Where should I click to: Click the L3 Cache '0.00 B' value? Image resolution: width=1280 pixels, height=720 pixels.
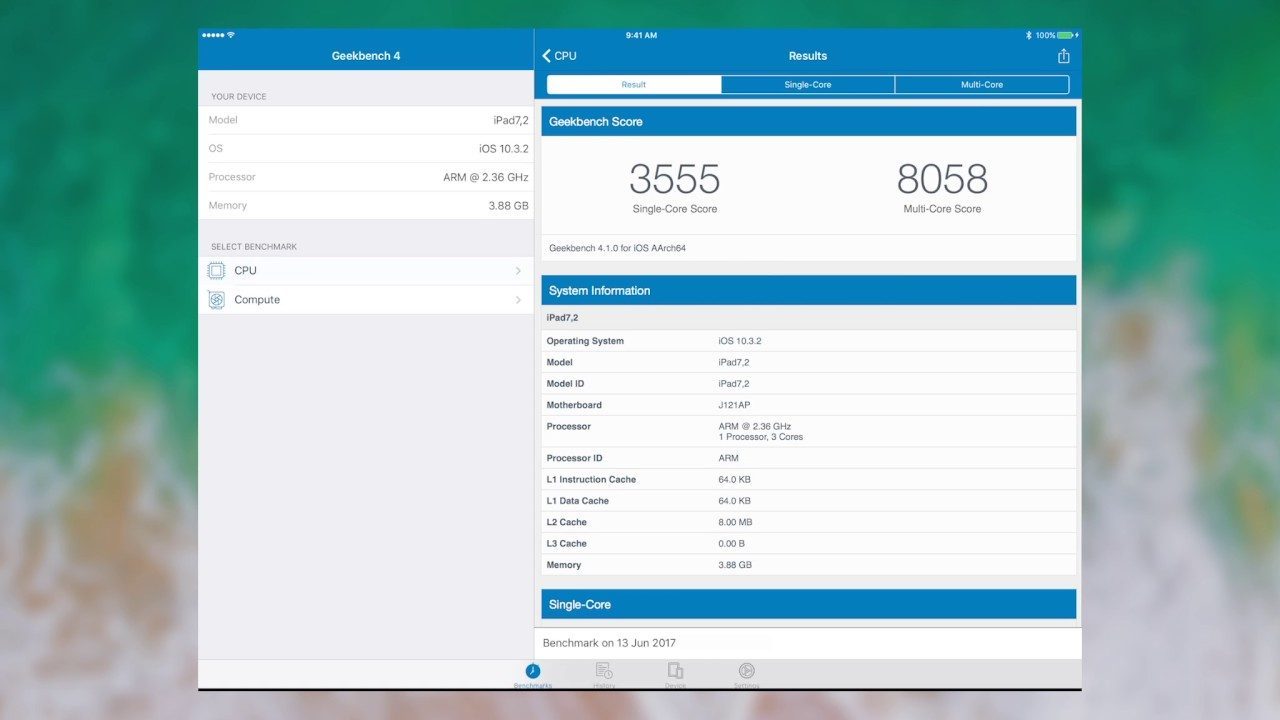pyautogui.click(x=732, y=544)
